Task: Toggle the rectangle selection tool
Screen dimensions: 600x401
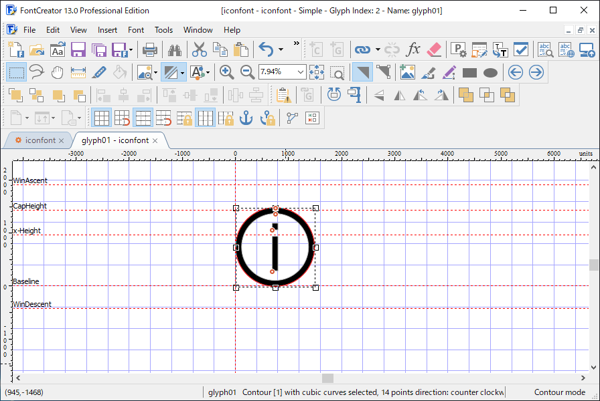Action: pos(16,72)
